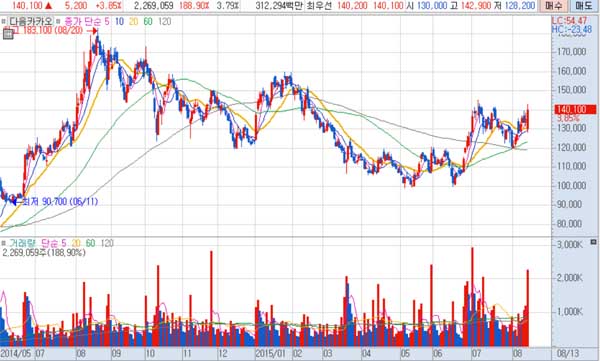The width and height of the screenshot is (600, 361).
Task: Click the 3,000K volume axis label
Action: (x=570, y=244)
